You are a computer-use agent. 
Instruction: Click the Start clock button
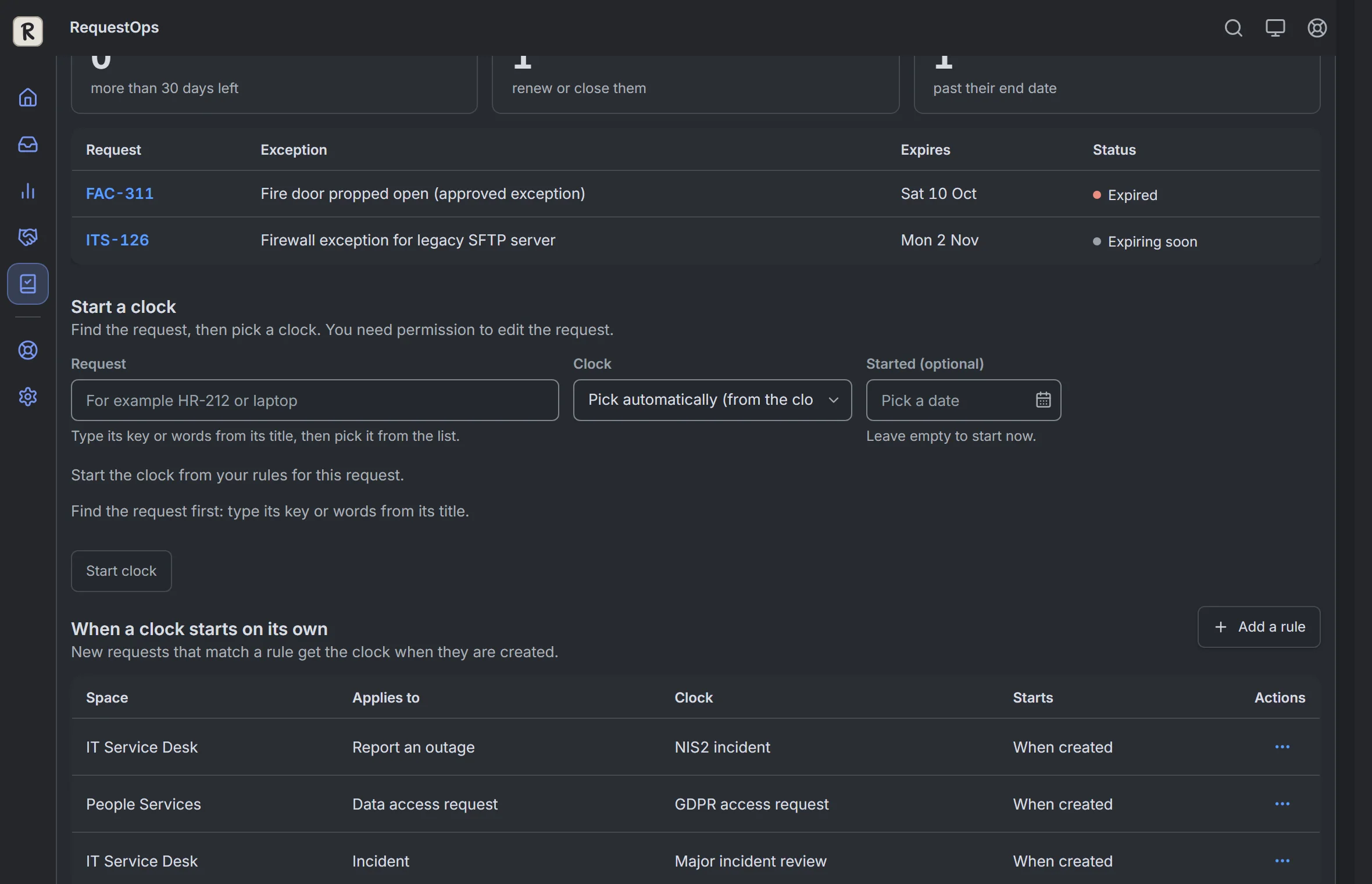pos(121,571)
